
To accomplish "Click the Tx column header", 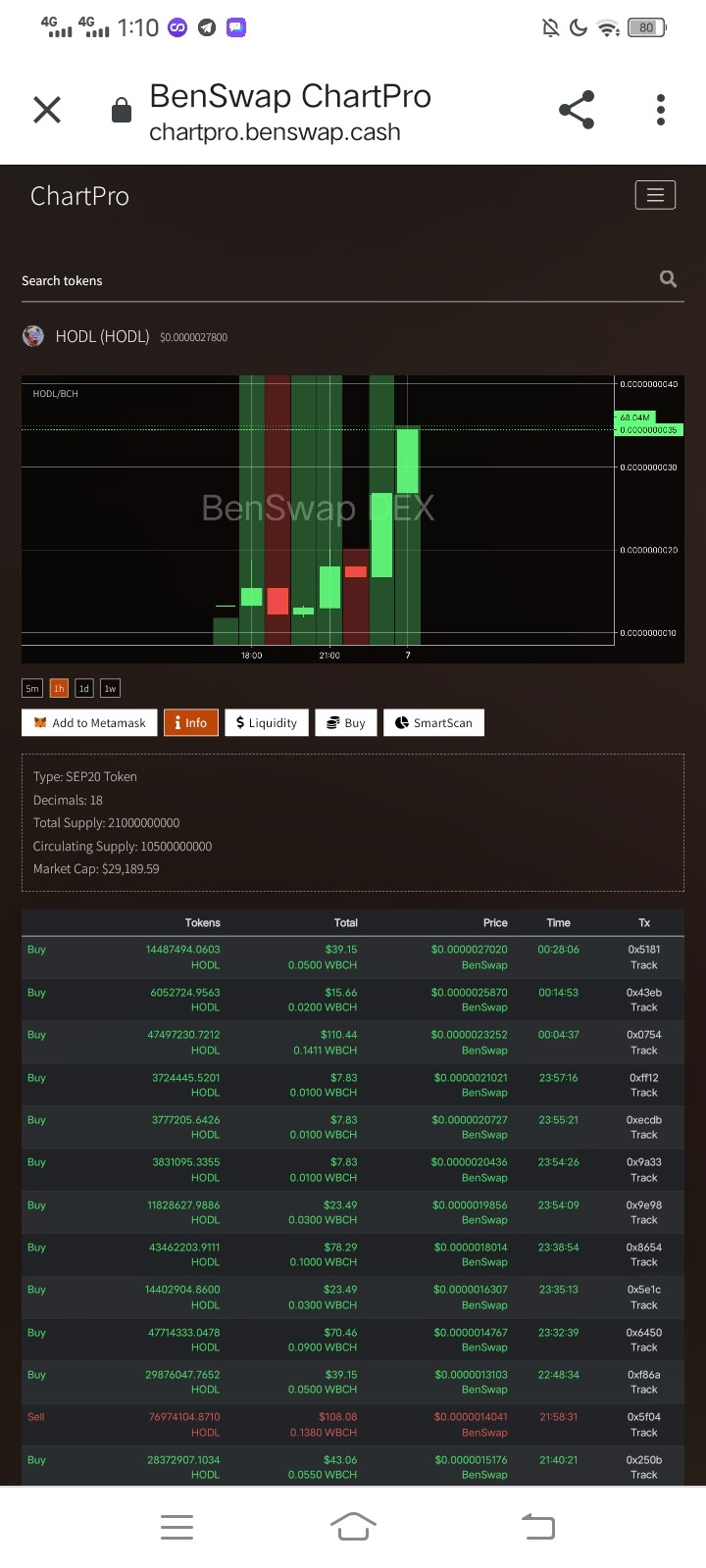I will 644,923.
